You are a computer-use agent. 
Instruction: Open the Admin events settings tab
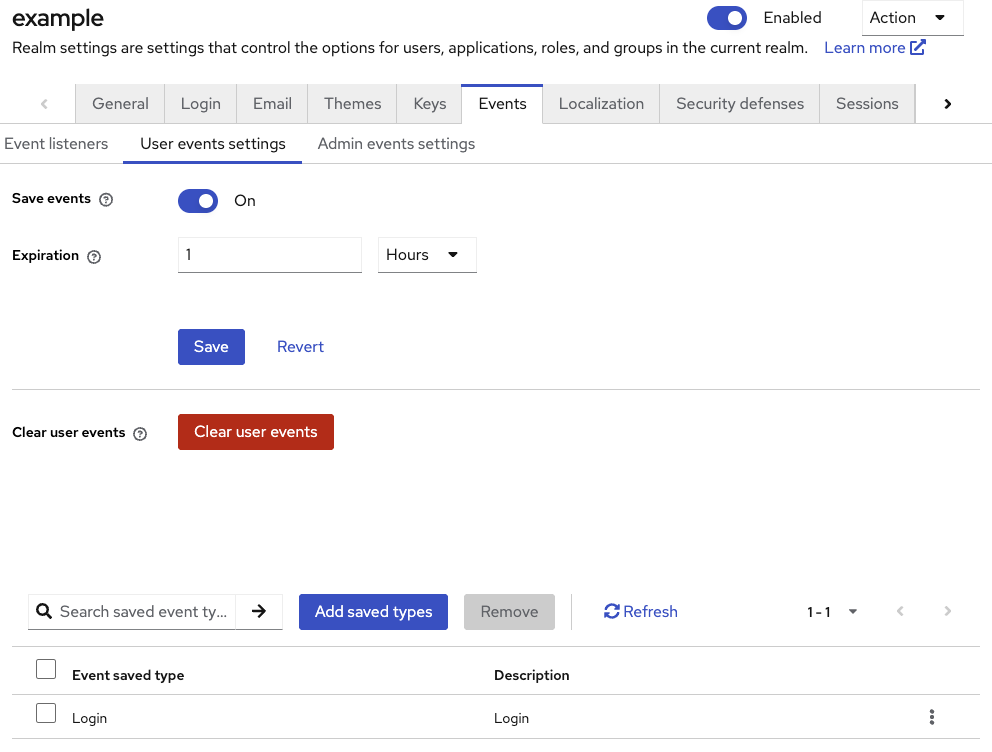[396, 144]
